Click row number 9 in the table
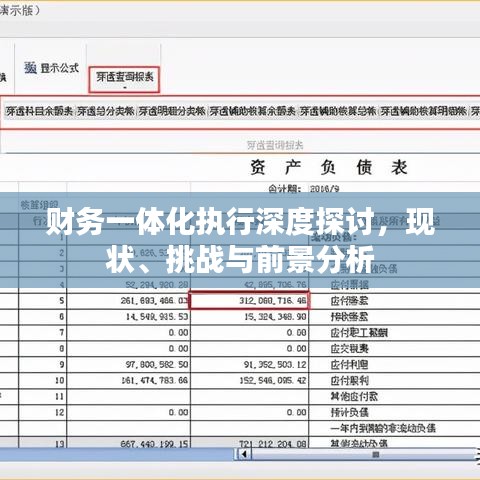Screen dimensions: 480x480 62,364
